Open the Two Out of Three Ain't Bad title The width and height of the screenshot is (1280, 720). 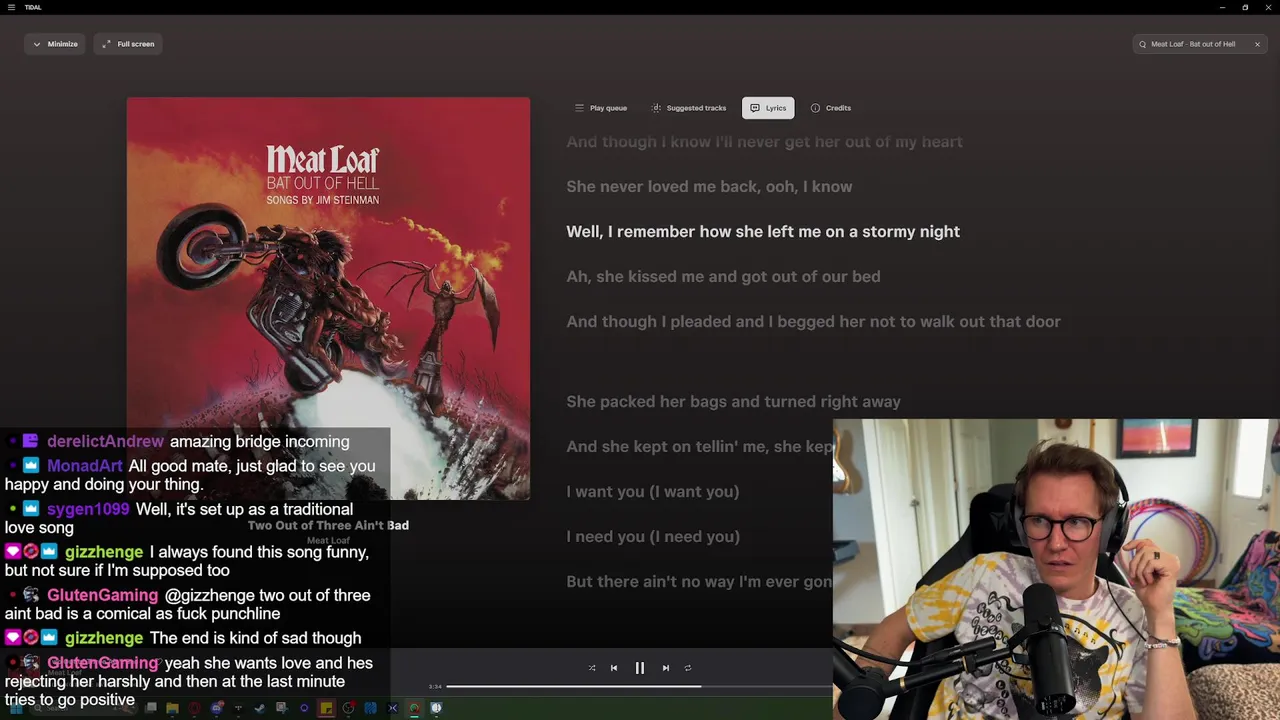[328, 525]
